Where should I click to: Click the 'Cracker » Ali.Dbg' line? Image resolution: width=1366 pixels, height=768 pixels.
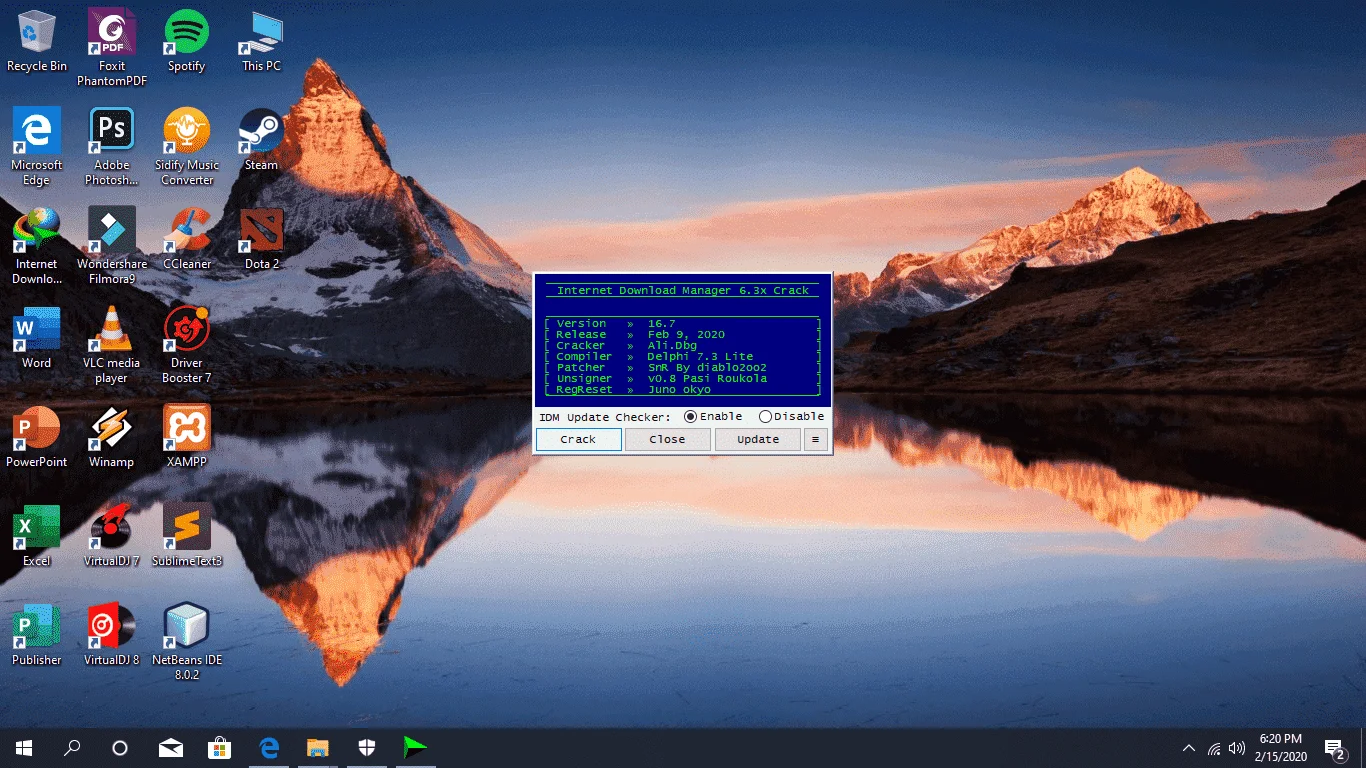tap(683, 345)
